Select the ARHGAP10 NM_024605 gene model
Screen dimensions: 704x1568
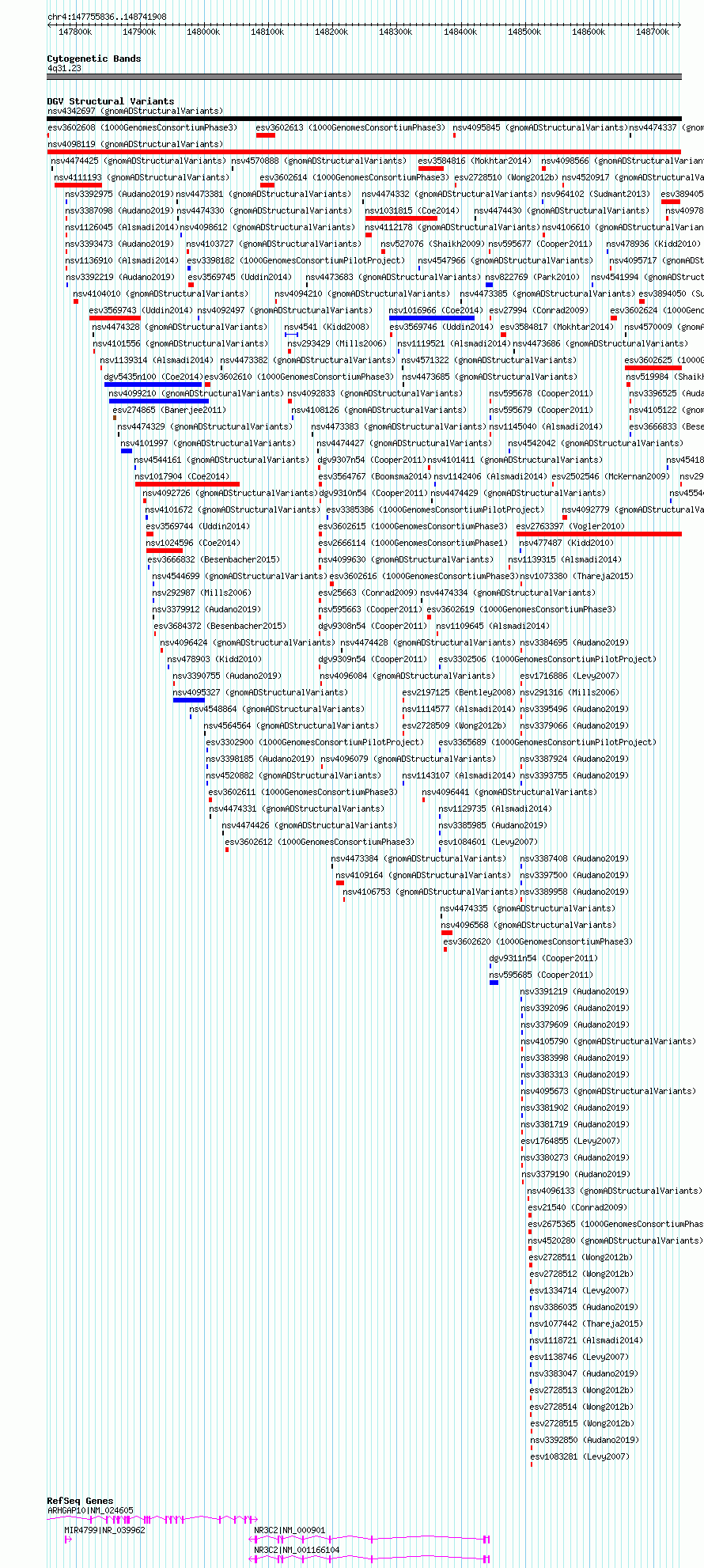[153, 1519]
